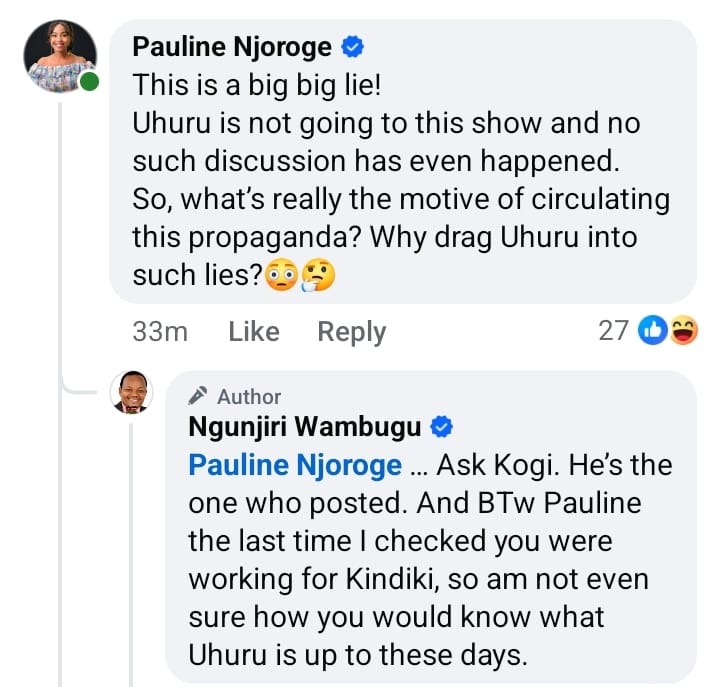The width and height of the screenshot is (720, 687).
Task: Open Ngunjiri Wambugu's profile picture
Action: click(x=132, y=392)
